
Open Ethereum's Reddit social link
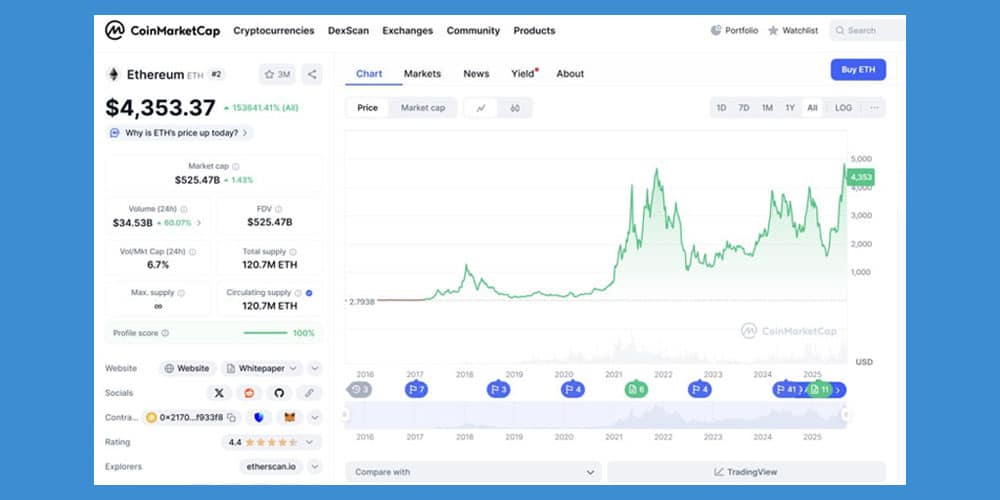point(249,393)
